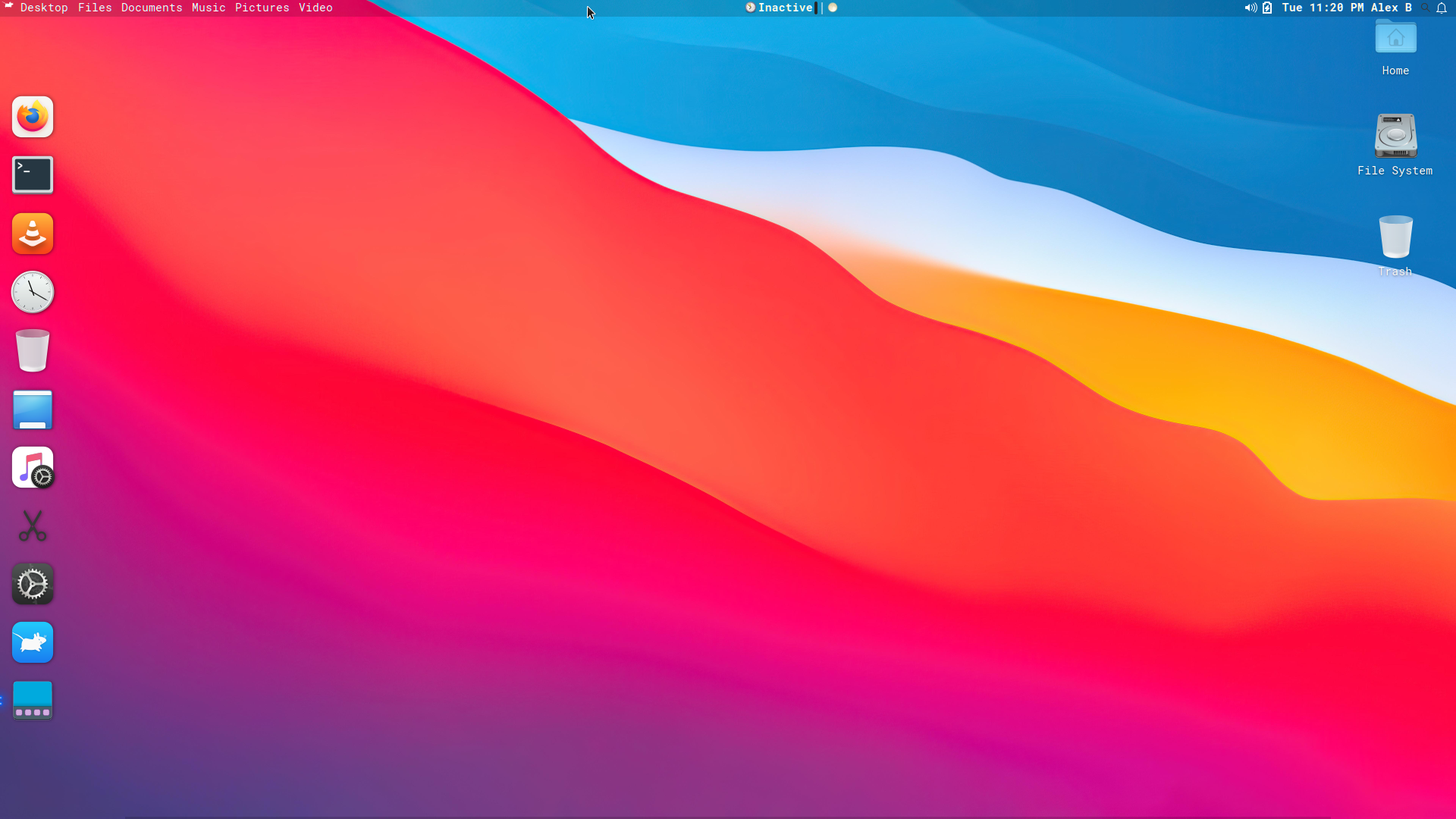Open the Pictures shortcut in top bar

pos(262,8)
